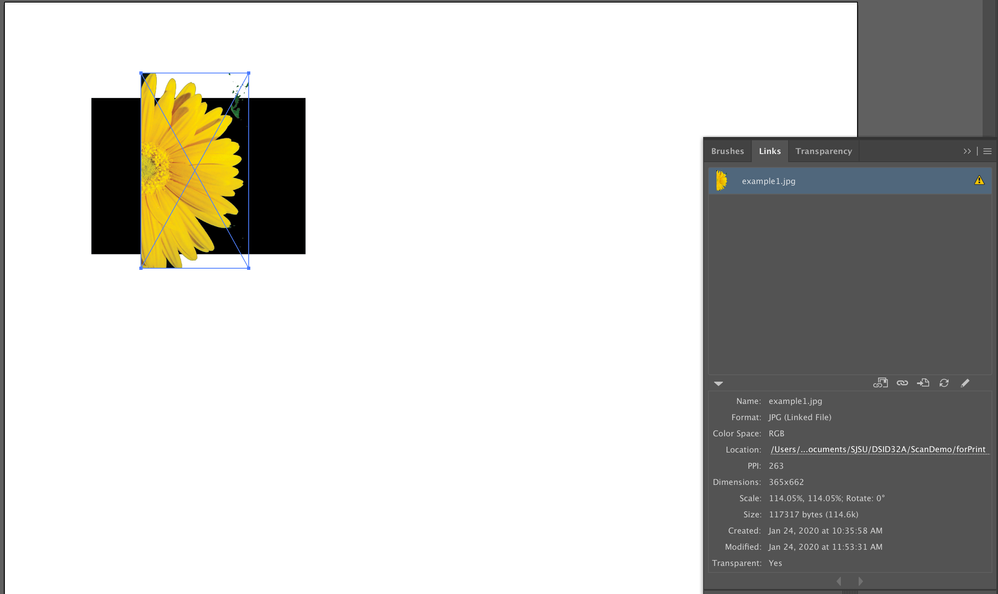Image resolution: width=998 pixels, height=594 pixels.
Task: Click the Modified date Jan 24, 11:53:31 AM
Action: pyautogui.click(x=825, y=547)
